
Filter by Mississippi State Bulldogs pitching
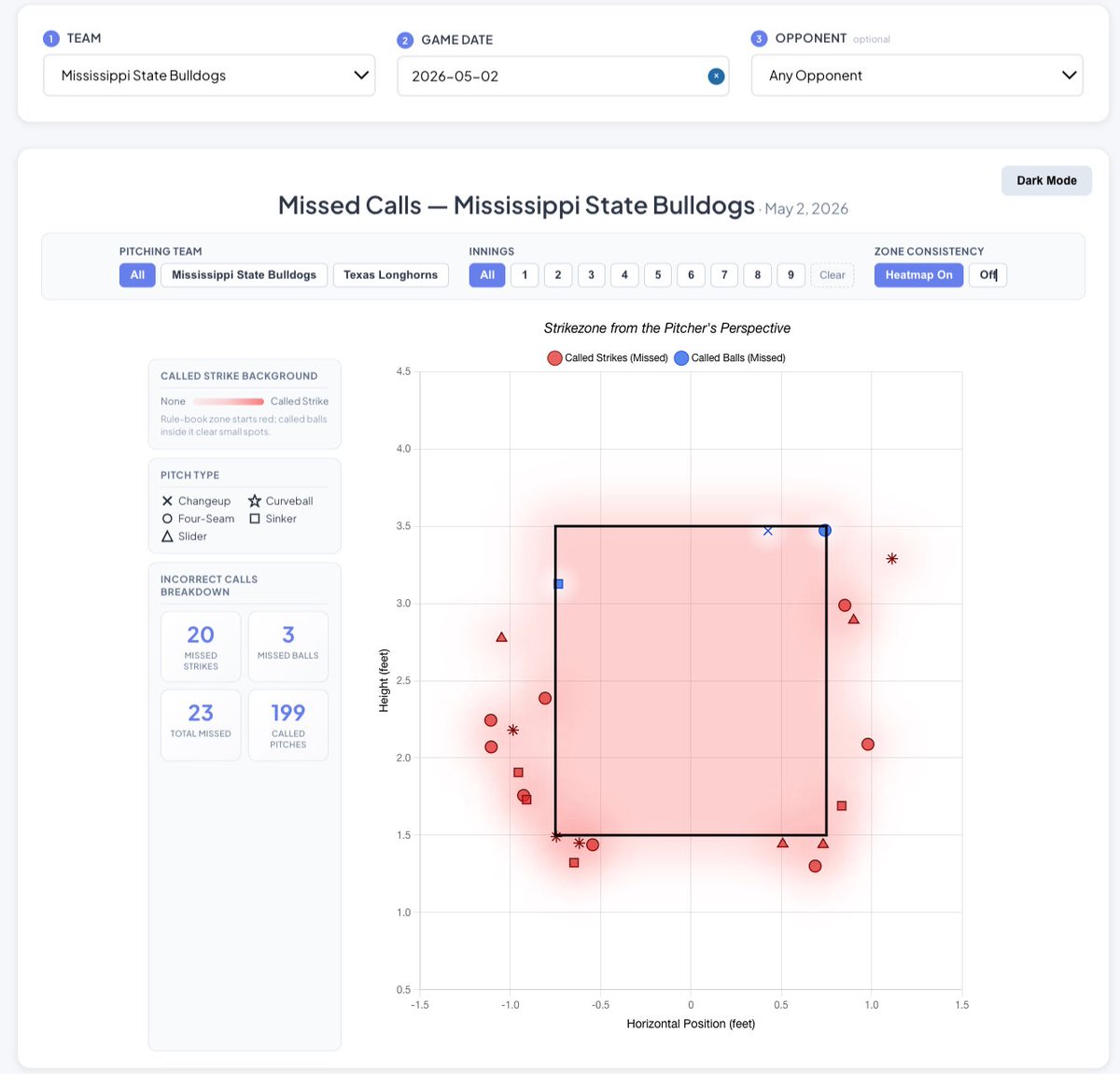[244, 275]
